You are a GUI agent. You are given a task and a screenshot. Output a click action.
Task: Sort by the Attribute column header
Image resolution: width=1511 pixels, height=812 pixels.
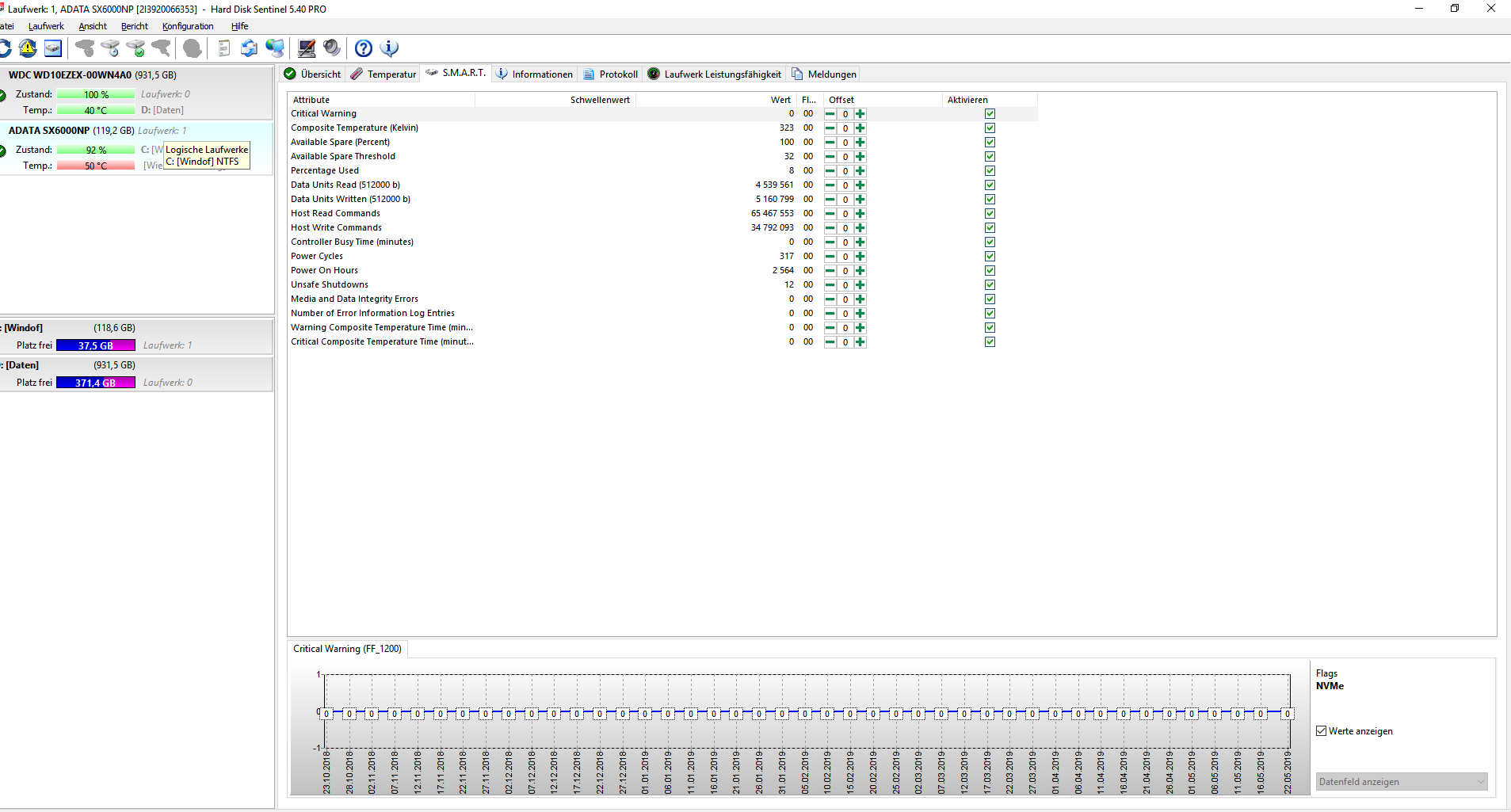(x=381, y=100)
